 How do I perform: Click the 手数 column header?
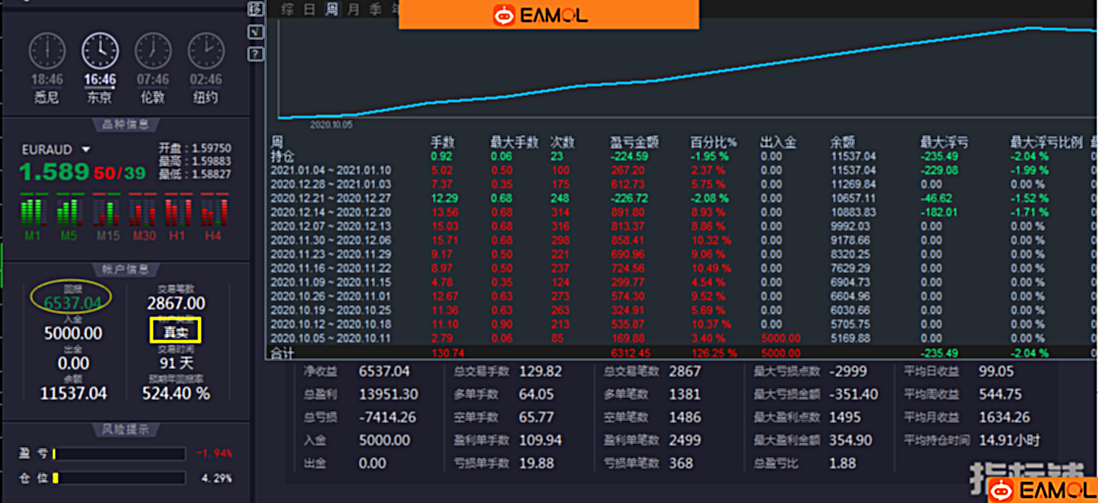[443, 143]
